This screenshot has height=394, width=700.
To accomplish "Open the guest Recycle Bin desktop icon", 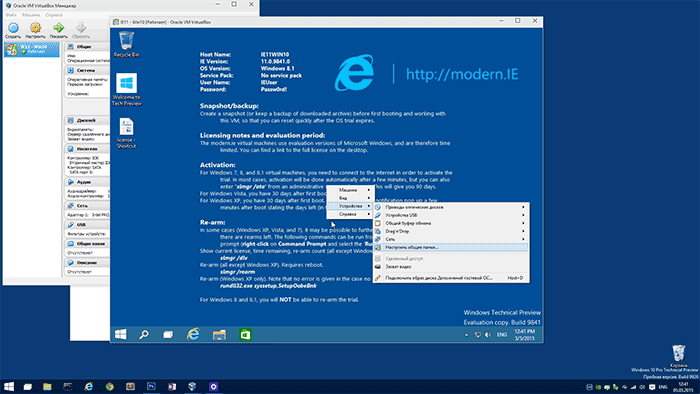I will point(126,44).
